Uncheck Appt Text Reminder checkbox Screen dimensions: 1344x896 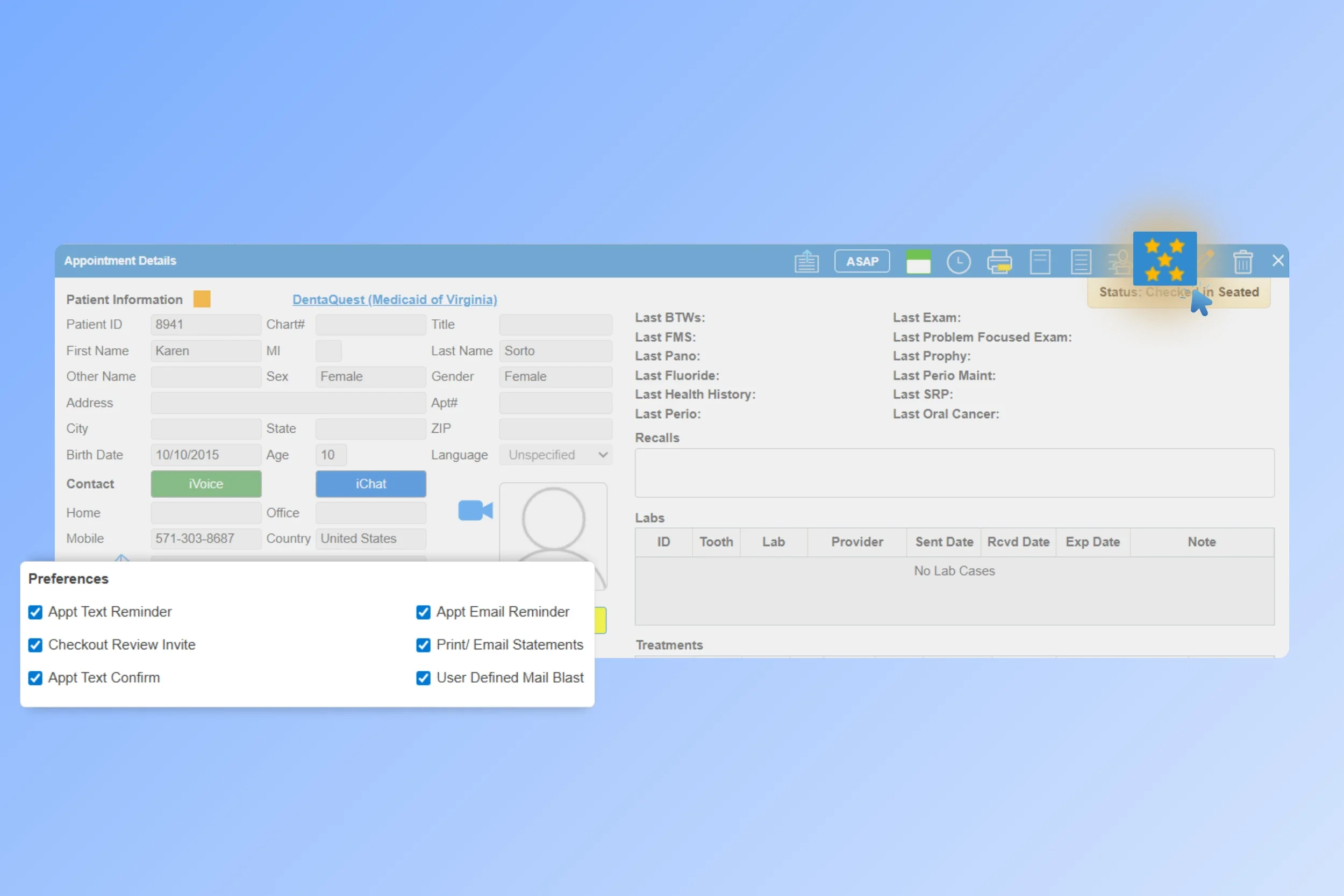pyautogui.click(x=35, y=612)
